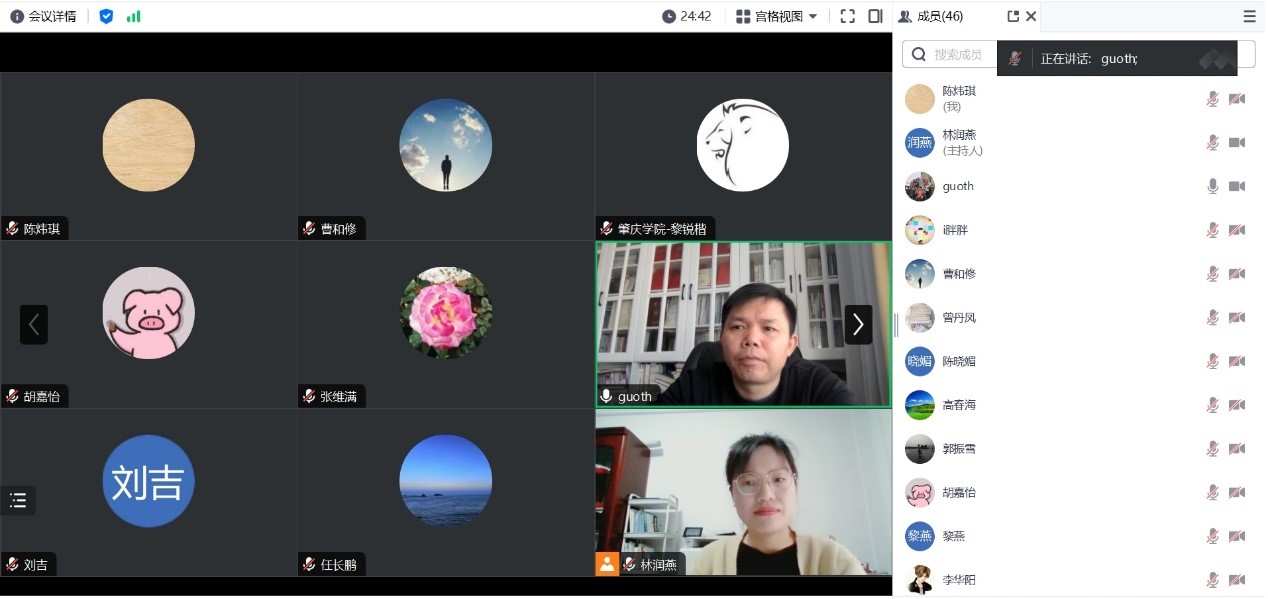Open the 会议详情 meeting info
Viewport: 1268px width, 599px height.
point(43,16)
